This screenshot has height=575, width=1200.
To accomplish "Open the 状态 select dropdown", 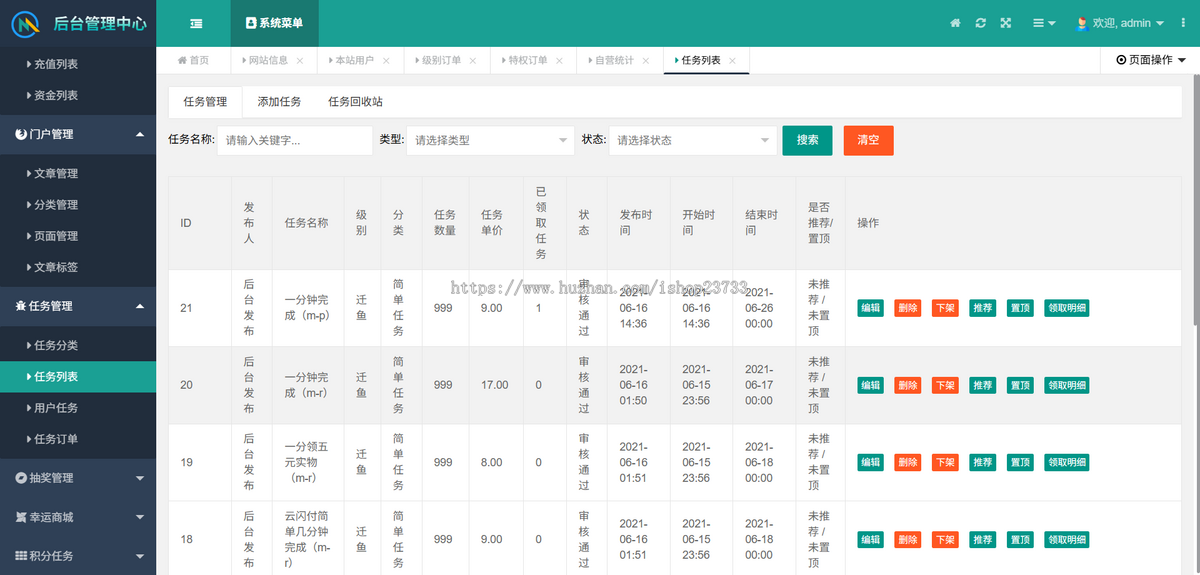I will pyautogui.click(x=692, y=140).
